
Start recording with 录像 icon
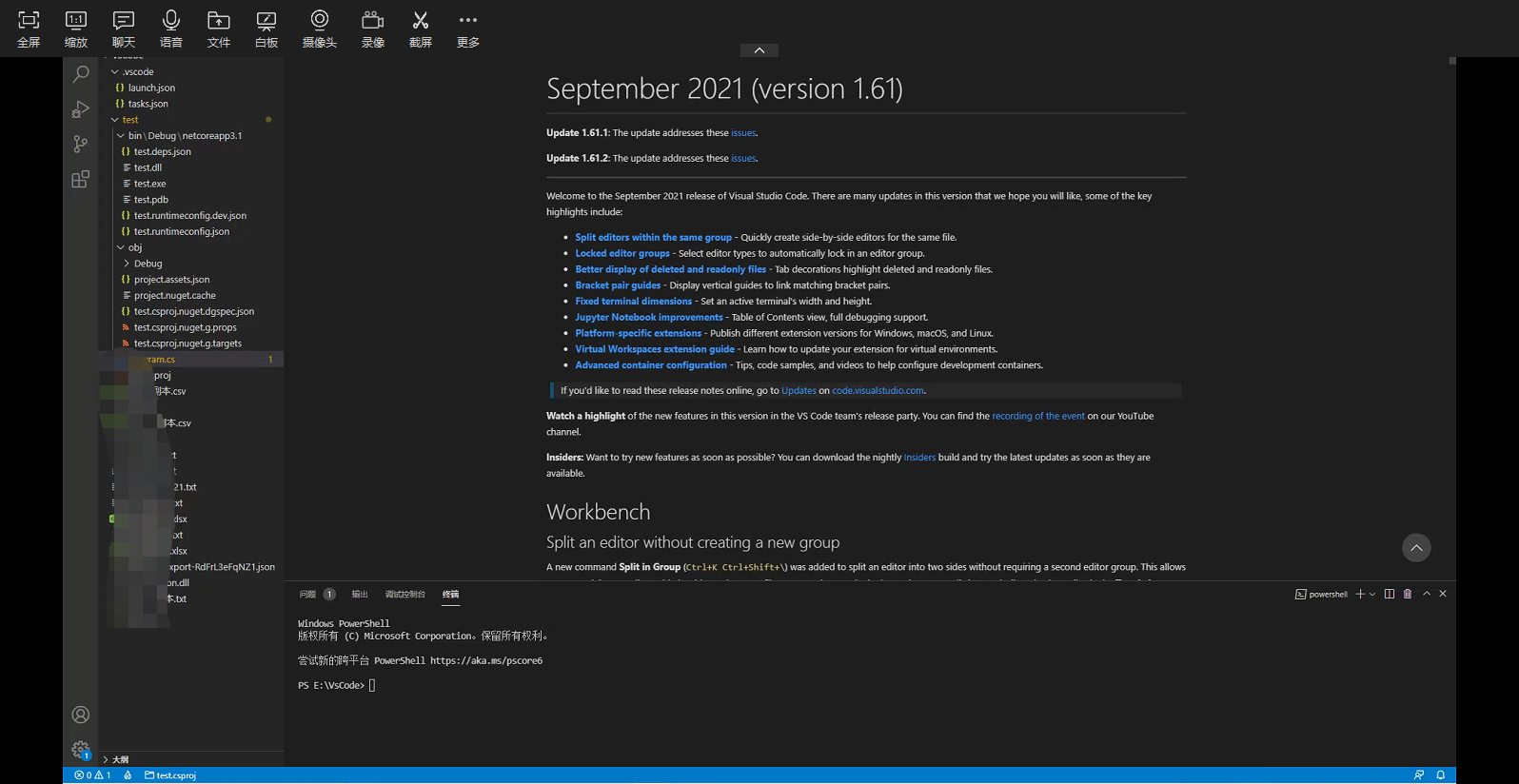(373, 29)
